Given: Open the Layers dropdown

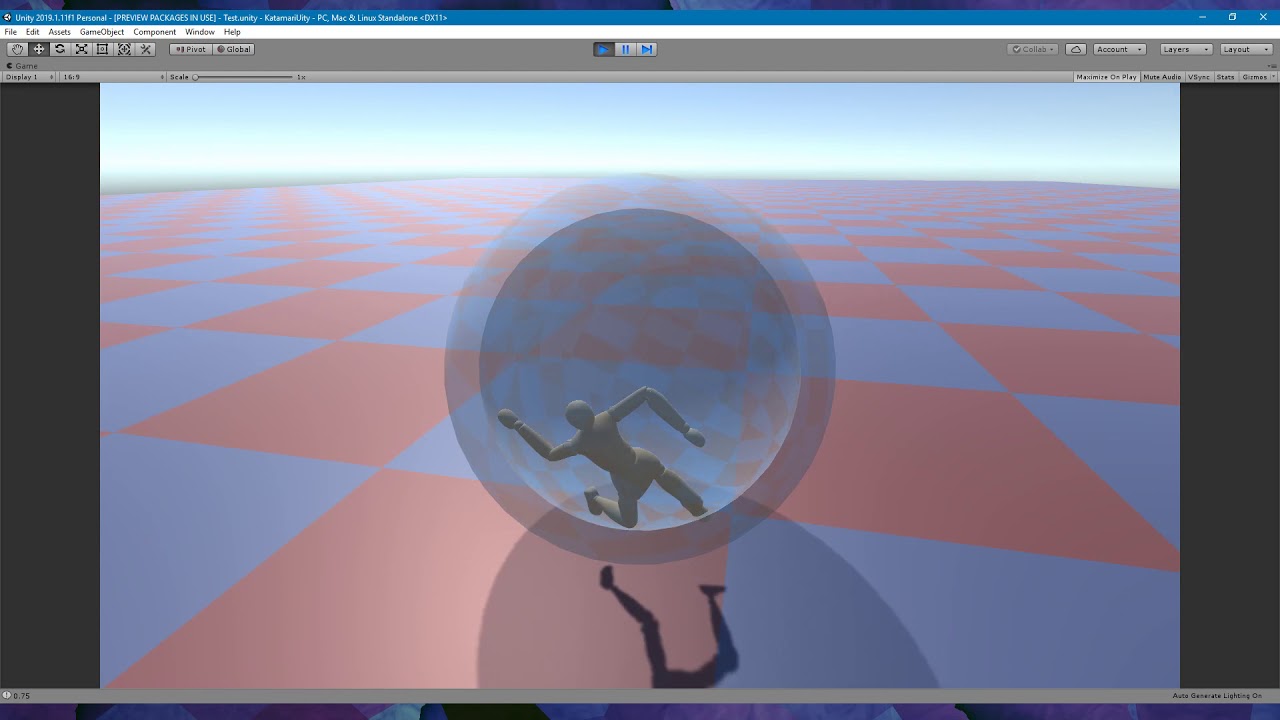Looking at the screenshot, I should pos(1186,49).
